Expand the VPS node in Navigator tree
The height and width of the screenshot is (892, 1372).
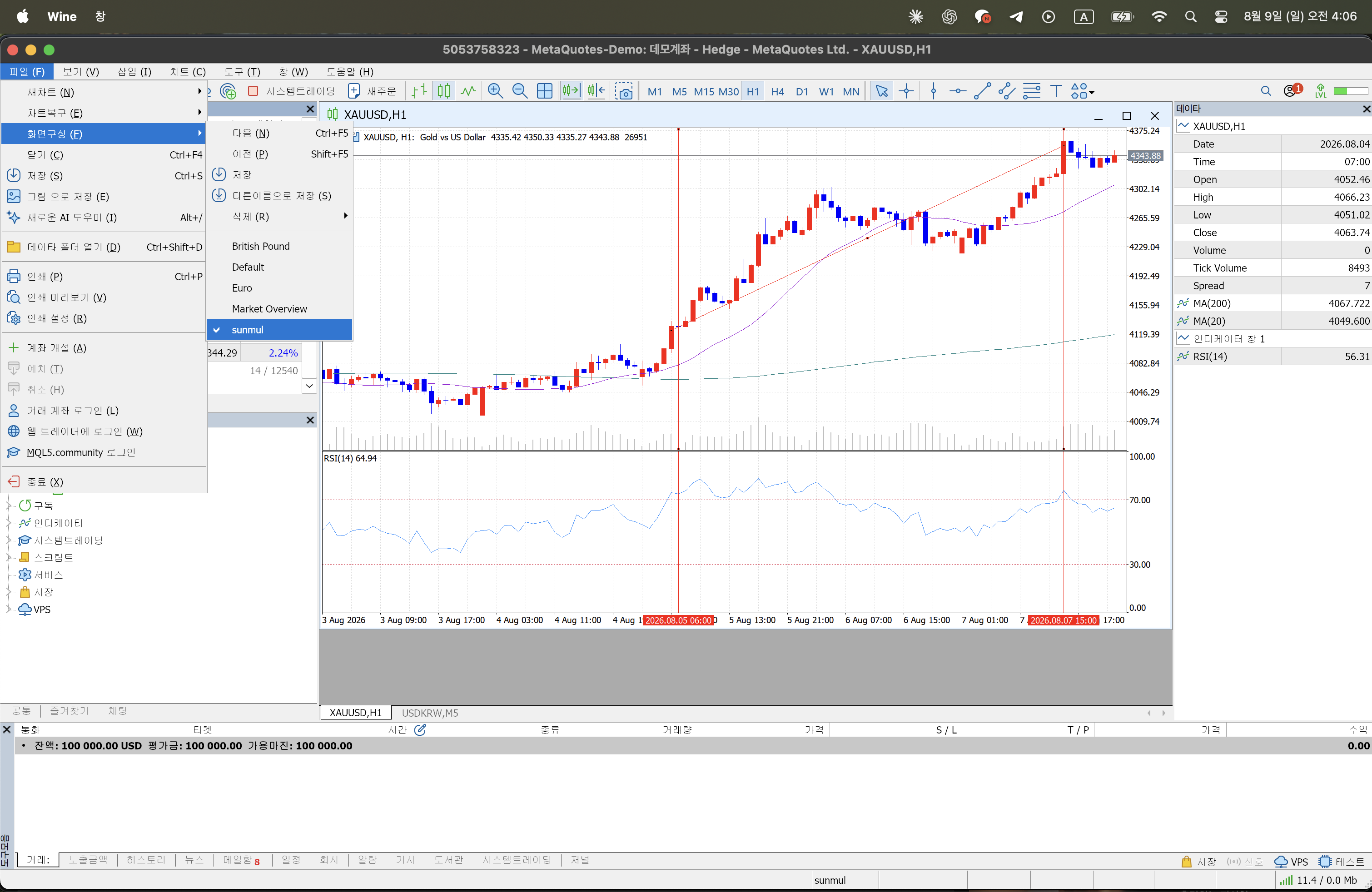click(x=9, y=609)
